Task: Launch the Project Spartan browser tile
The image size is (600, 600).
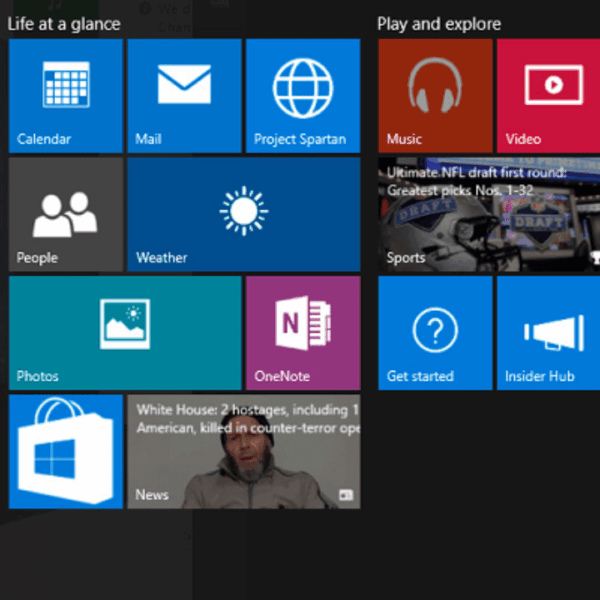Action: pyautogui.click(x=303, y=96)
